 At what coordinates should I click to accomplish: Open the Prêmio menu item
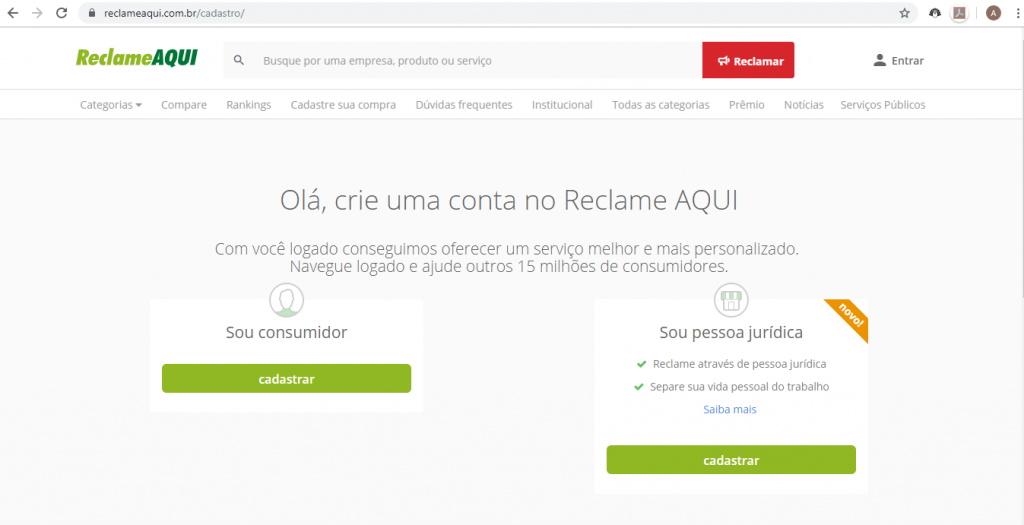coord(747,104)
